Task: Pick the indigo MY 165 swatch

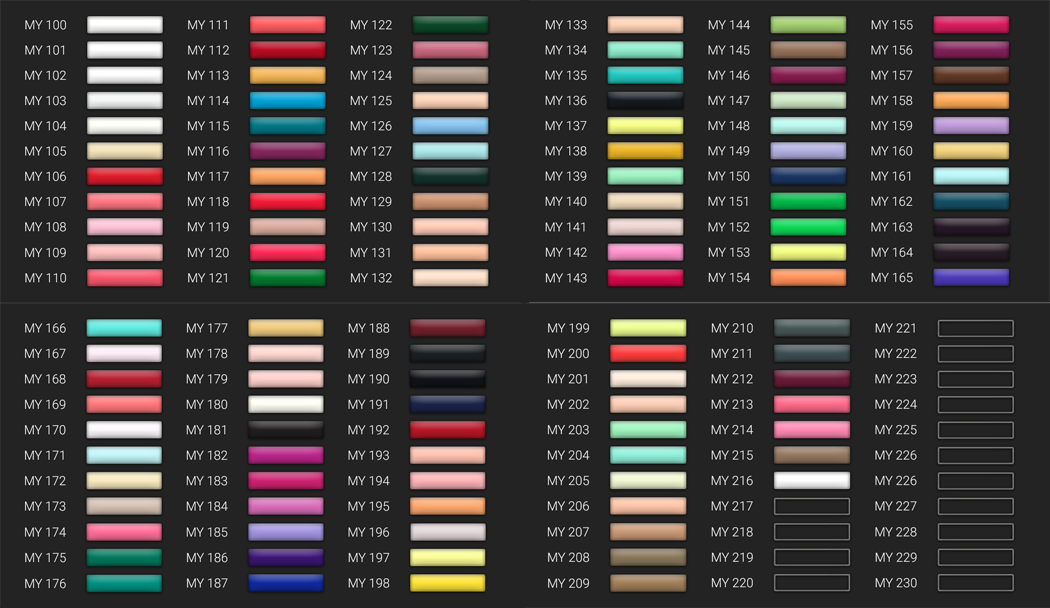Action: 971,277
